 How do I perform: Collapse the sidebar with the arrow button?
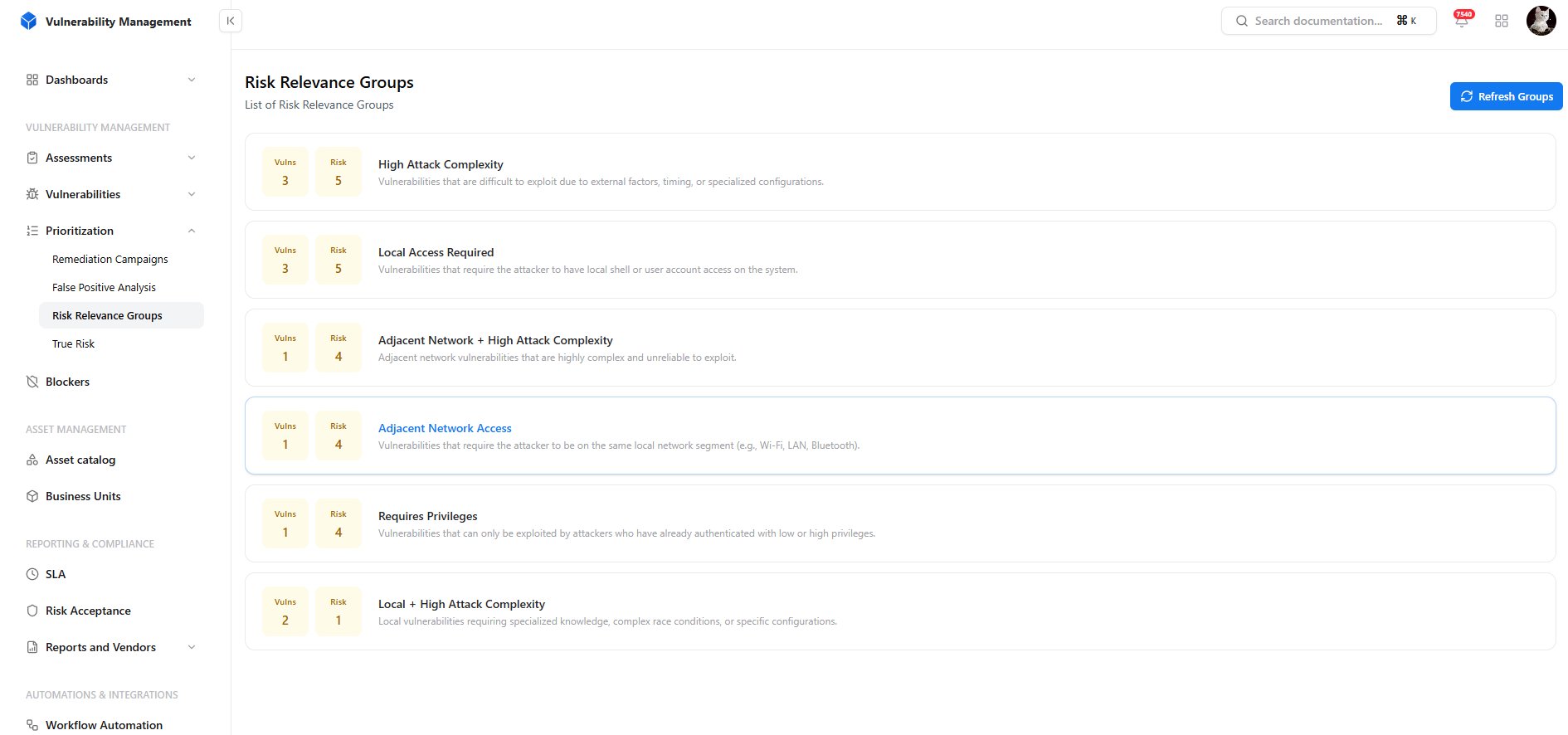[x=231, y=21]
